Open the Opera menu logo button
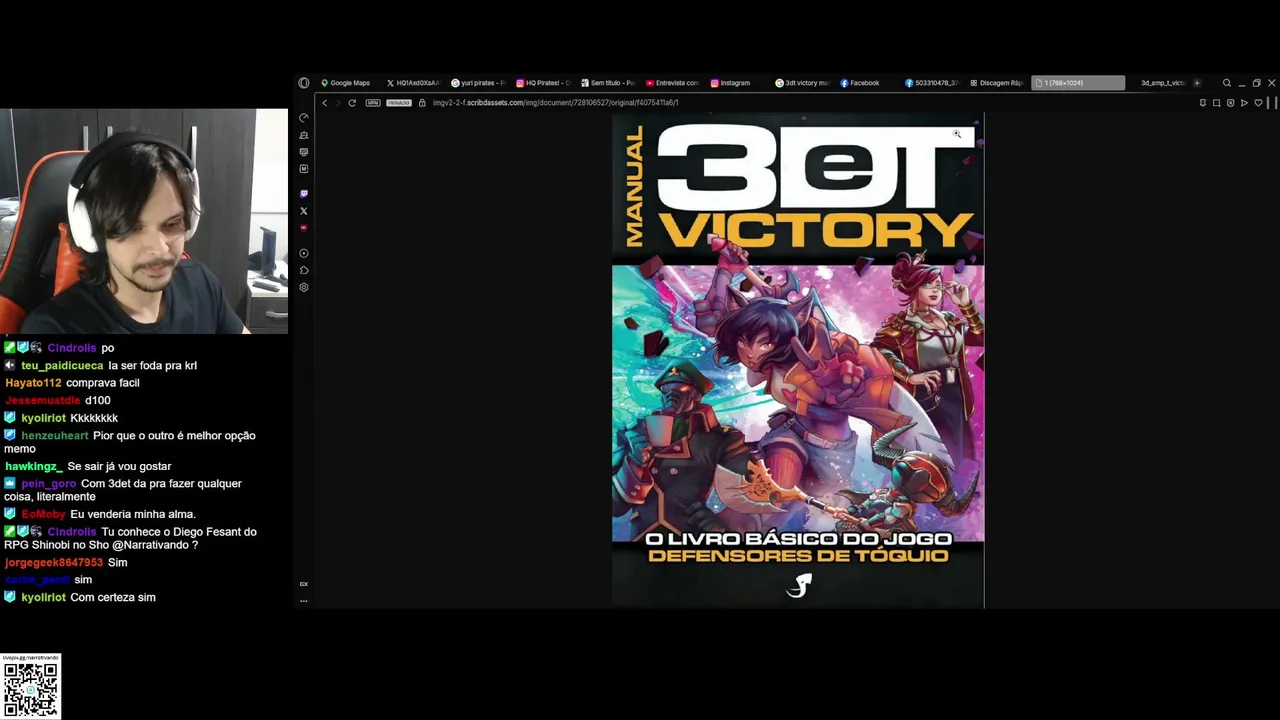Screen dimensions: 1280x720 [304, 83]
